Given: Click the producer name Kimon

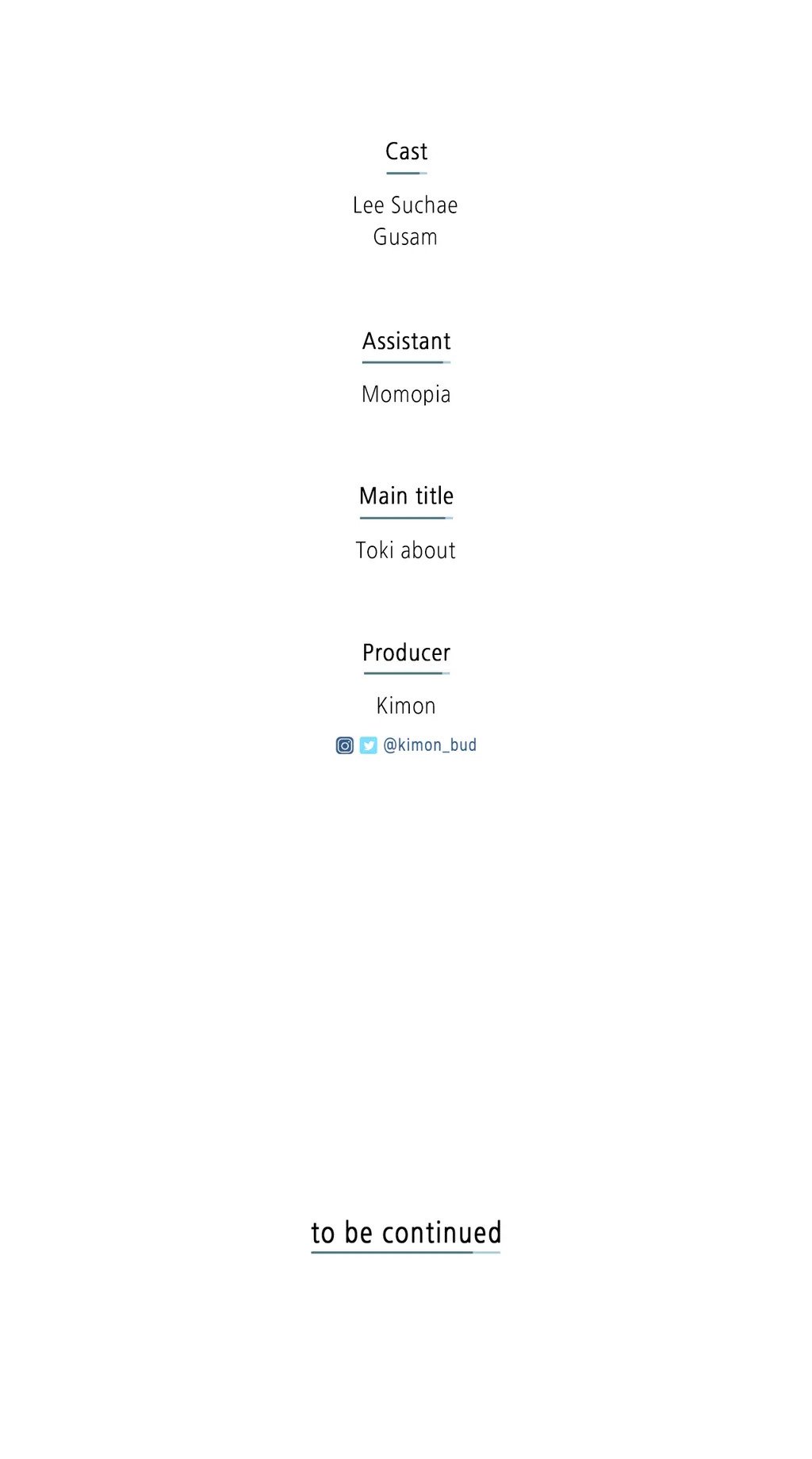Looking at the screenshot, I should click(x=405, y=706).
